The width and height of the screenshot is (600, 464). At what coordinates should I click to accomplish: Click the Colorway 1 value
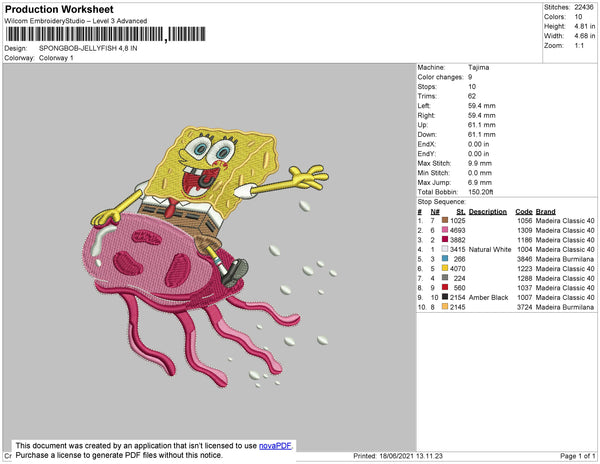pos(56,58)
